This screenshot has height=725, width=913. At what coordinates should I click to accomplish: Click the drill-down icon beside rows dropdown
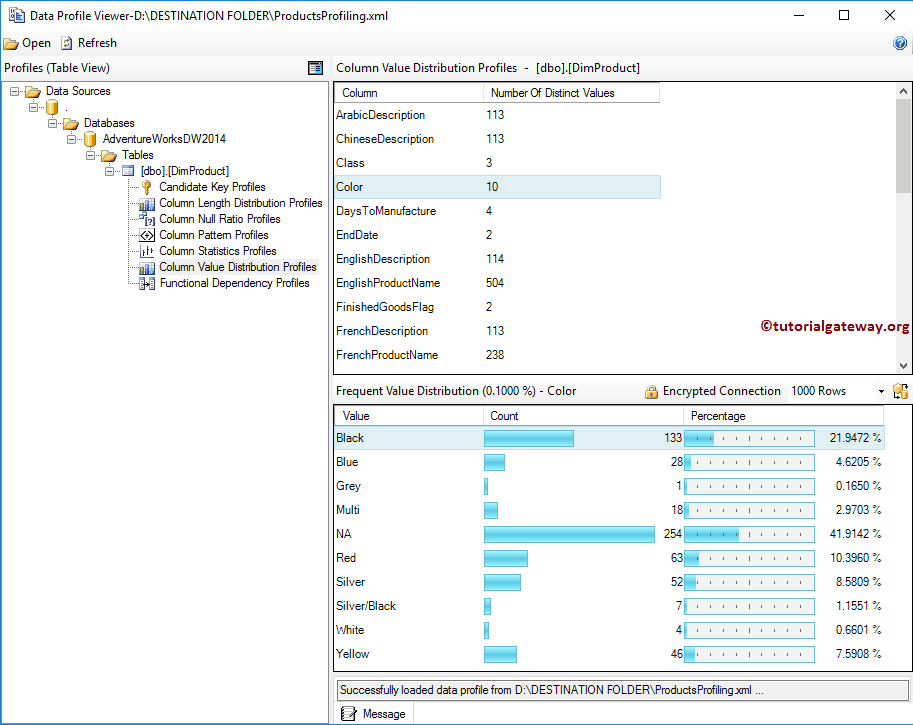click(x=900, y=392)
